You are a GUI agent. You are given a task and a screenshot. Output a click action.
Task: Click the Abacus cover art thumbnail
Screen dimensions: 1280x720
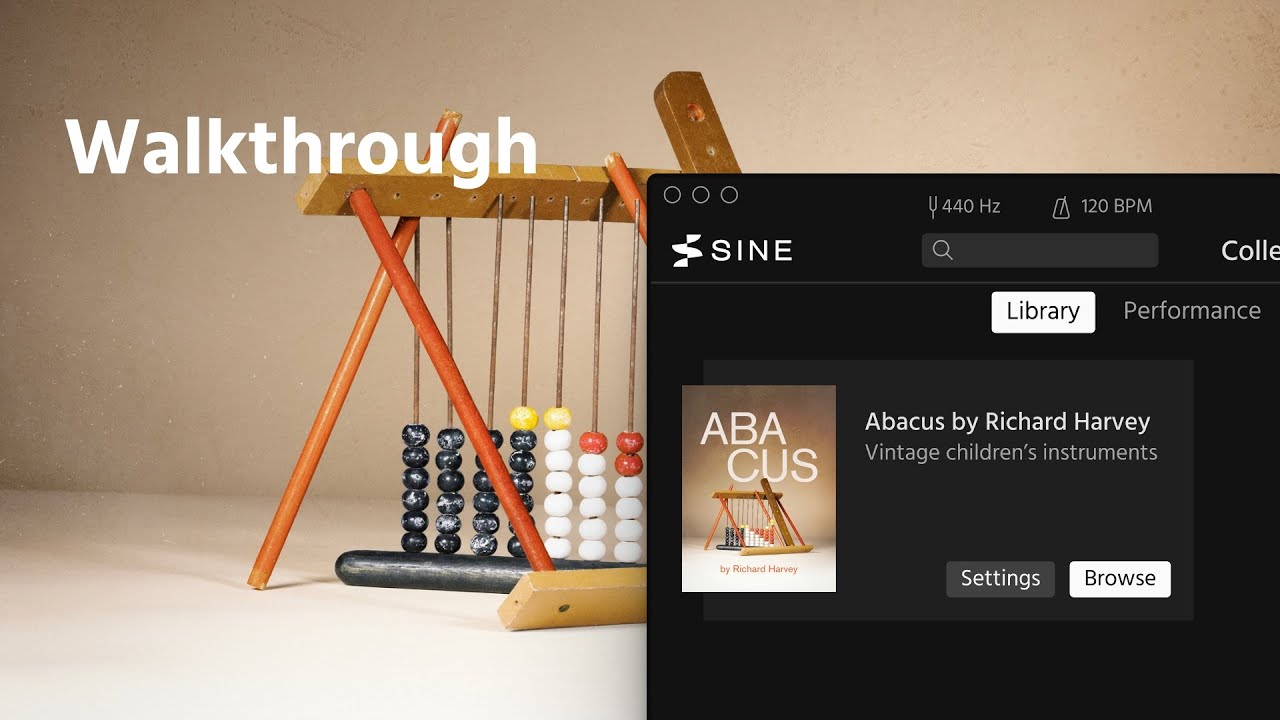click(x=759, y=489)
